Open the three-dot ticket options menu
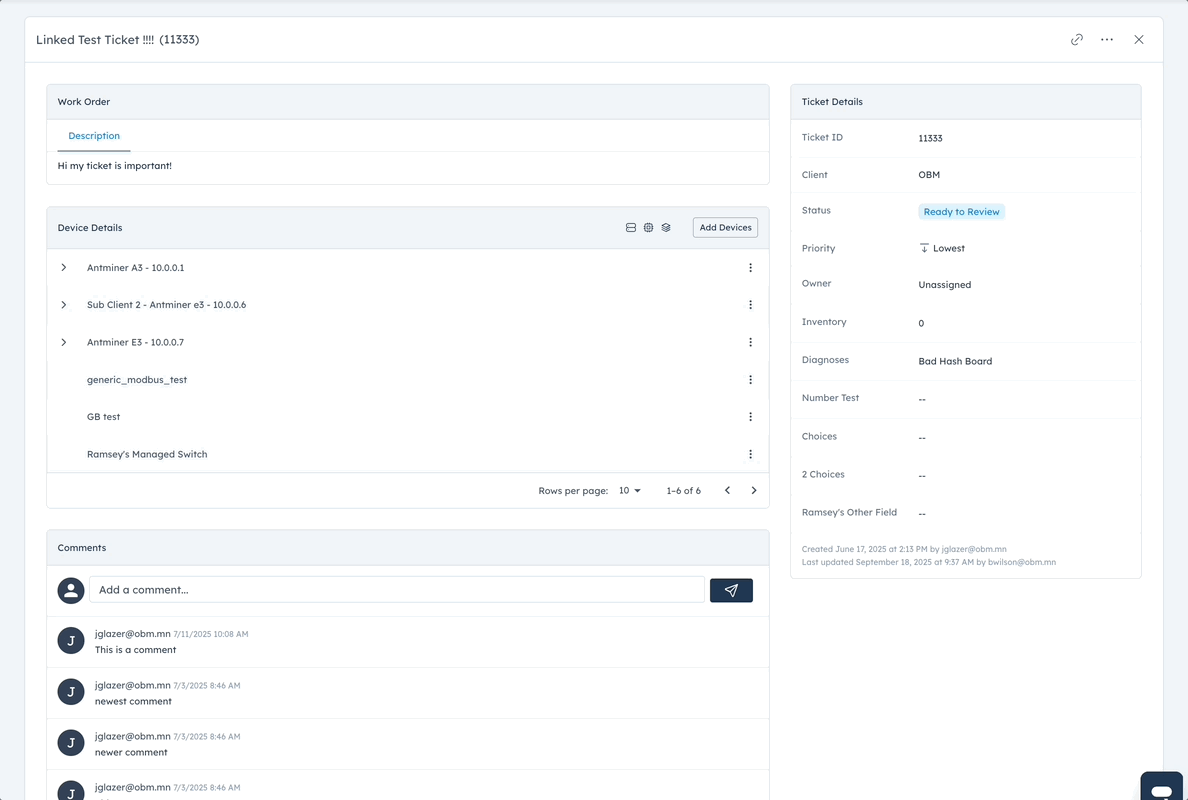1188x800 pixels. pyautogui.click(x=1107, y=40)
